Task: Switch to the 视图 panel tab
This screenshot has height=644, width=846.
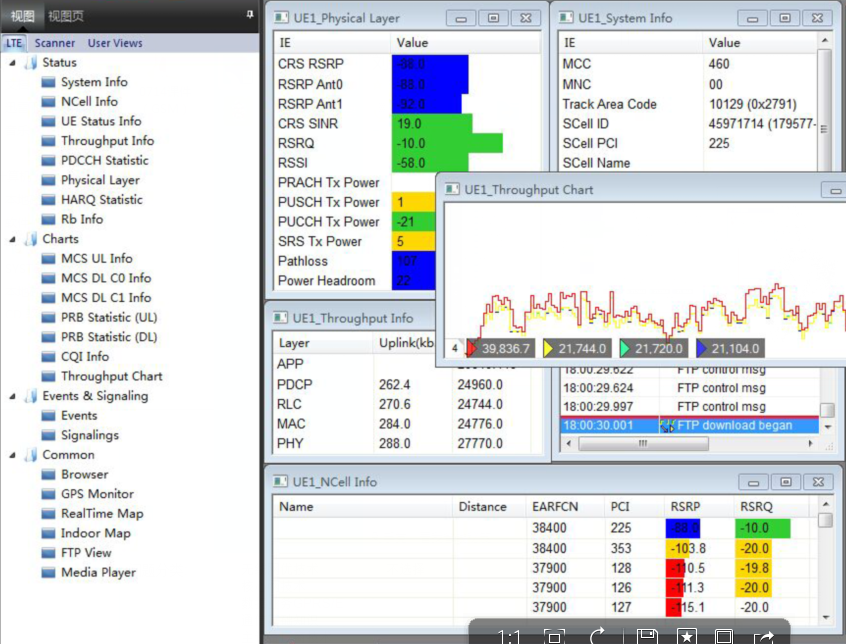Action: [x=22, y=16]
